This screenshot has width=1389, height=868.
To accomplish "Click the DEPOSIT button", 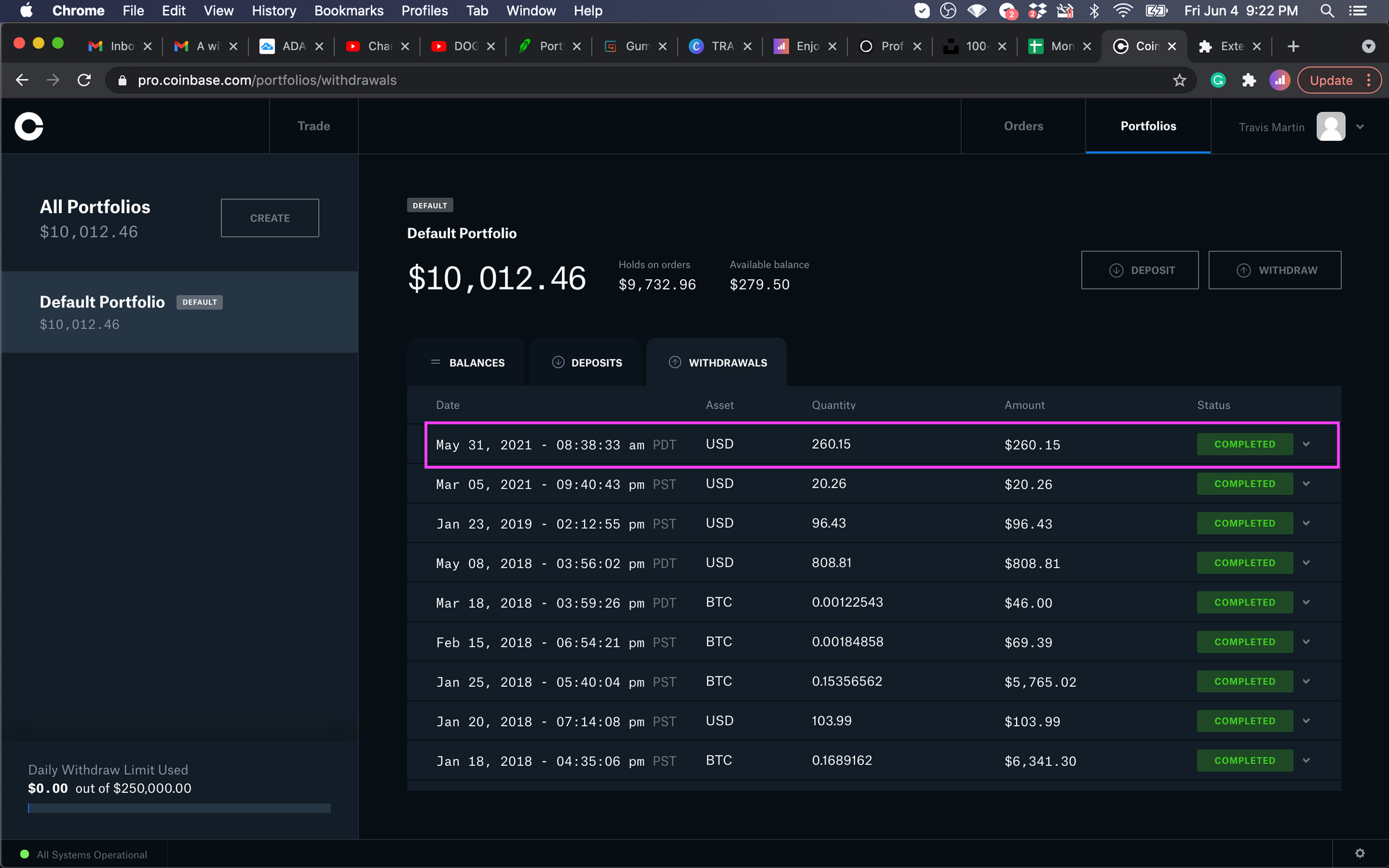I will (x=1140, y=270).
